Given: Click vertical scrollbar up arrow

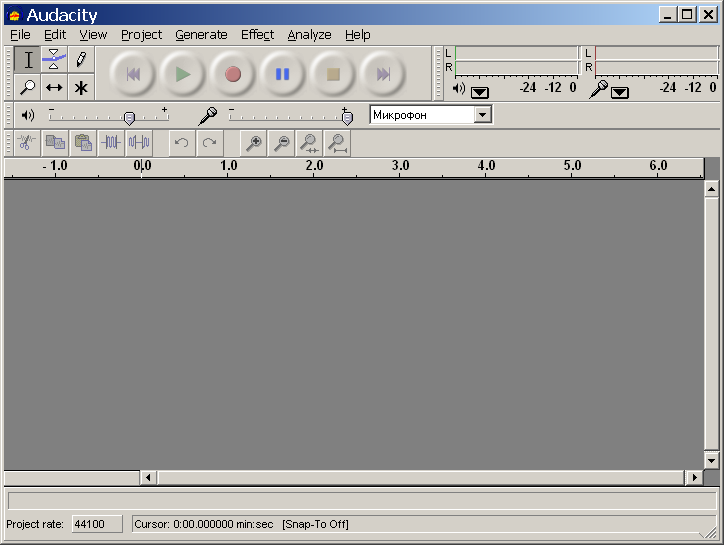Looking at the screenshot, I should 712,189.
